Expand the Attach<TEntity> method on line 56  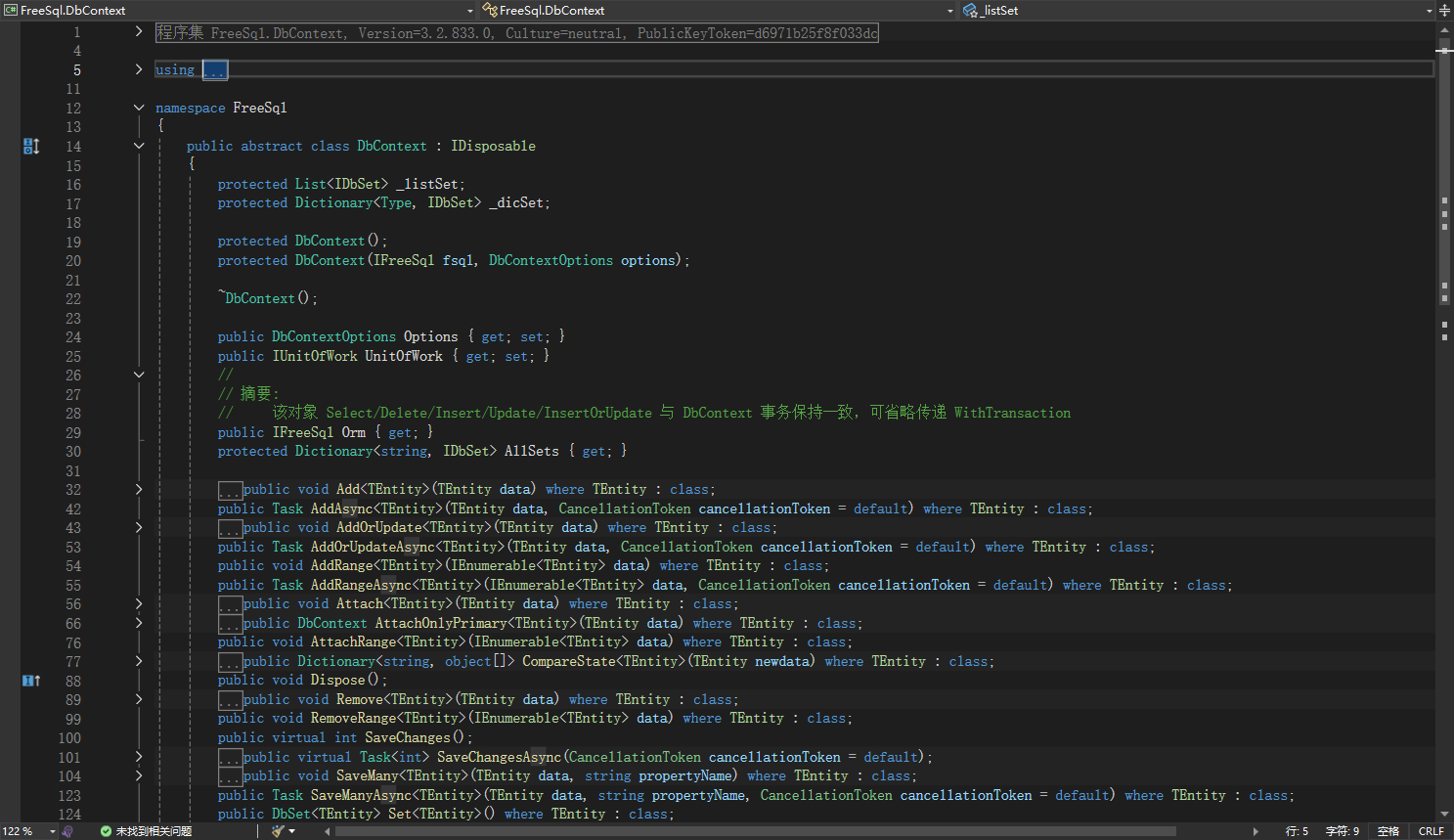(139, 603)
